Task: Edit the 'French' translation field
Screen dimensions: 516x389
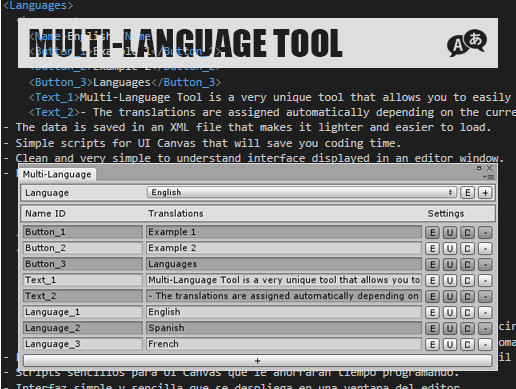Action: click(284, 344)
